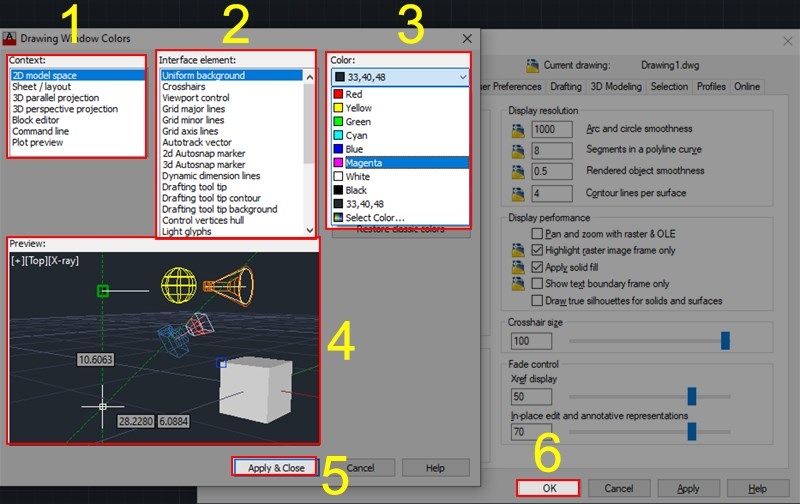Image resolution: width=800 pixels, height=504 pixels.
Task: Open the Profiles tab
Action: [711, 87]
